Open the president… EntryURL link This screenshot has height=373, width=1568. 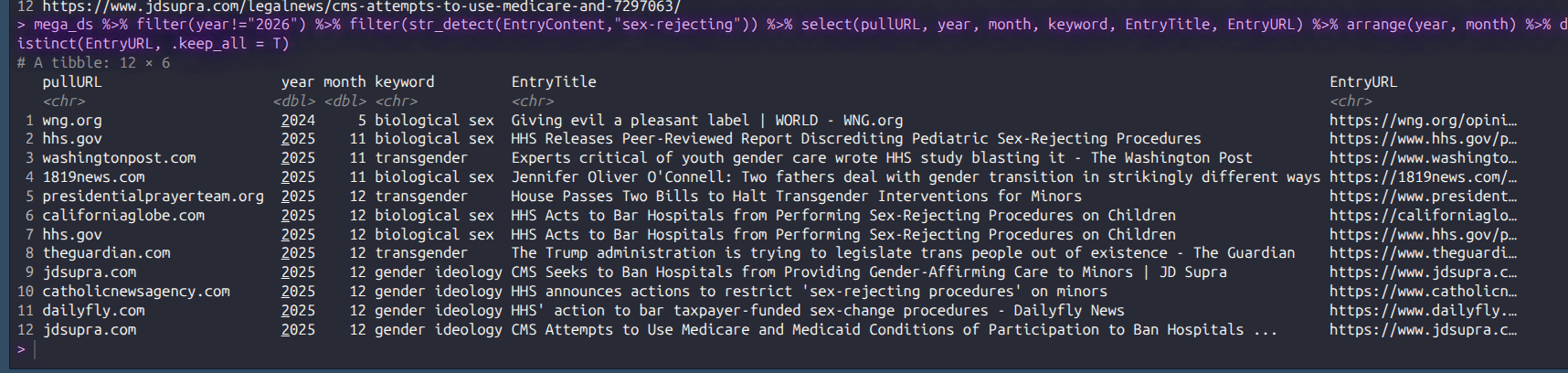(1422, 197)
